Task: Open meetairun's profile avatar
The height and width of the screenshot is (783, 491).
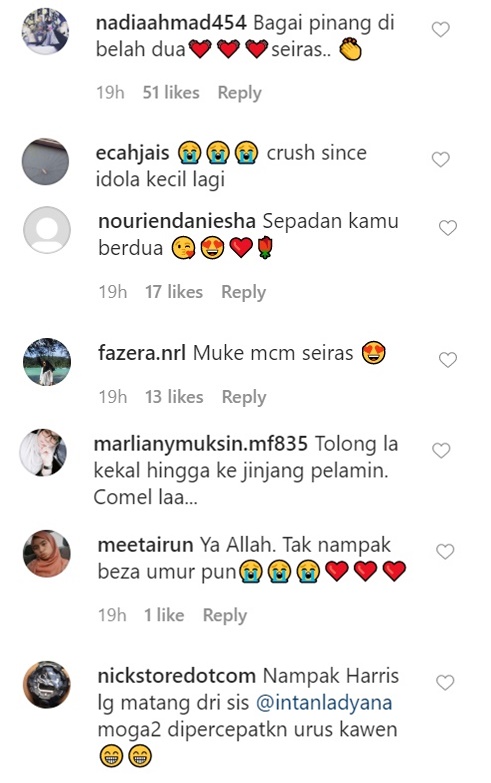Action: tap(47, 553)
